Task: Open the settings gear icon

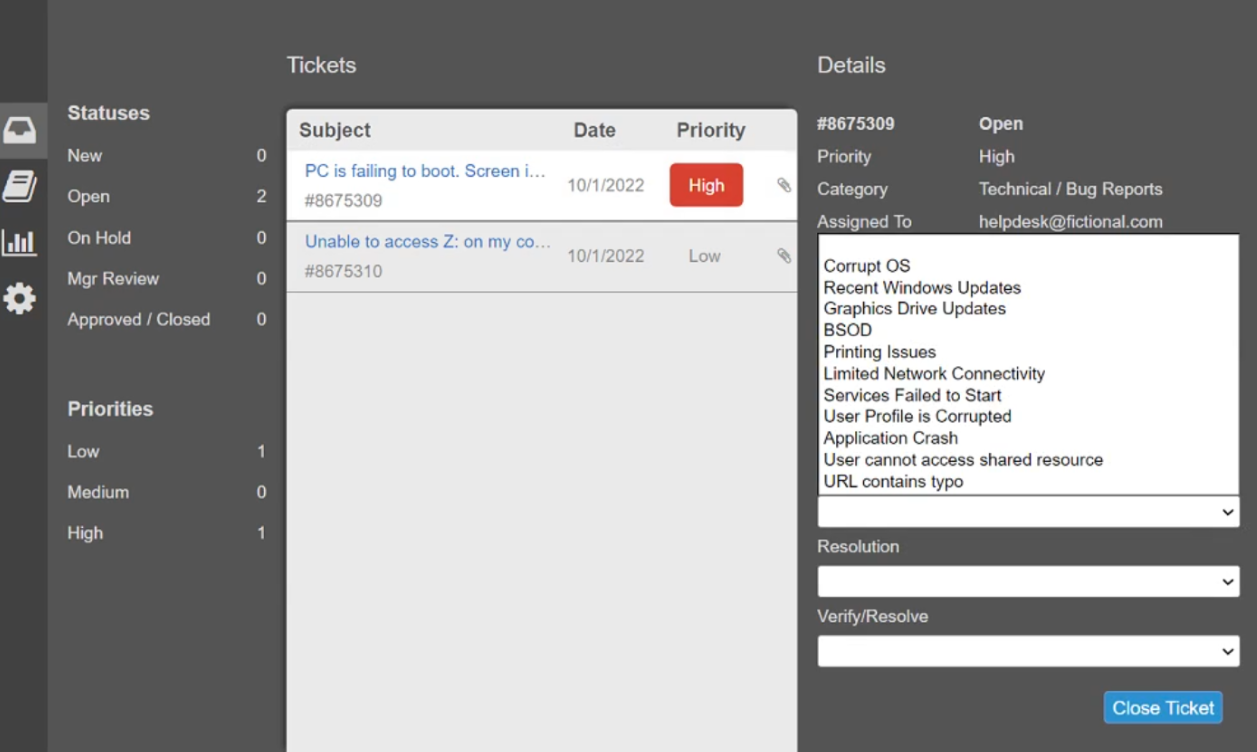Action: pos(20,298)
